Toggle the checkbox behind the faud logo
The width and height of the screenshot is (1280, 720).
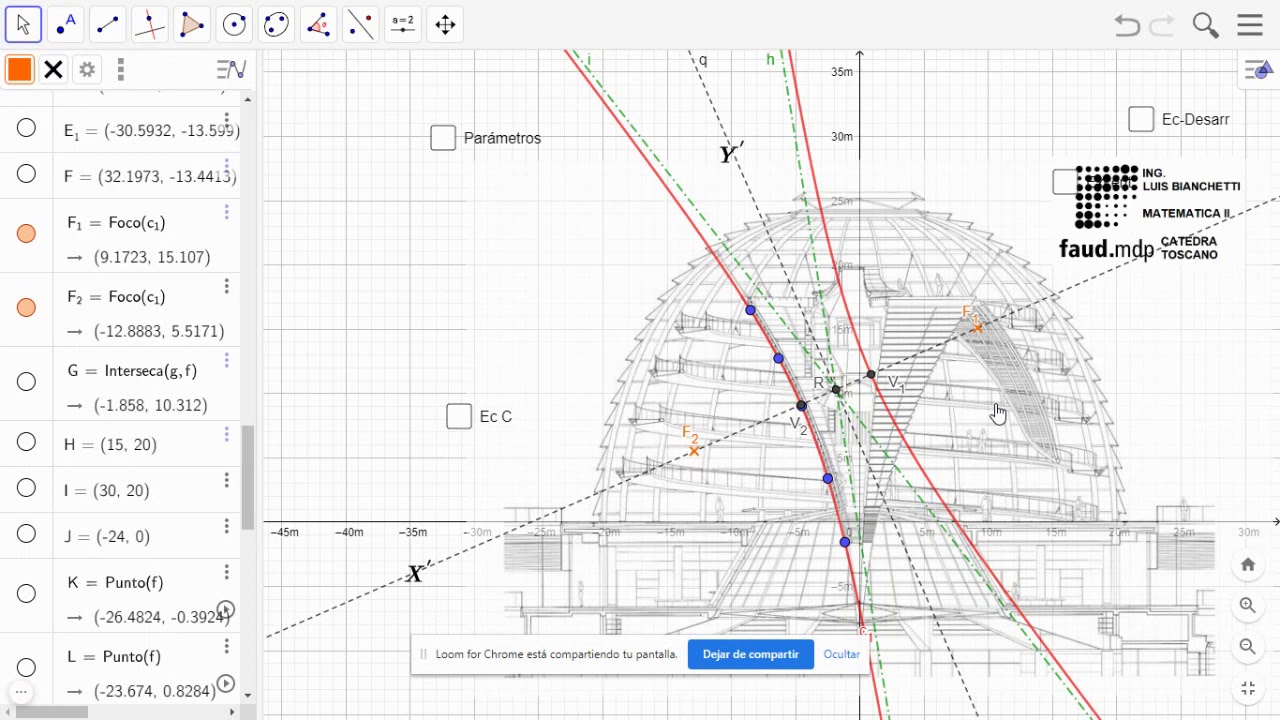pos(1064,181)
